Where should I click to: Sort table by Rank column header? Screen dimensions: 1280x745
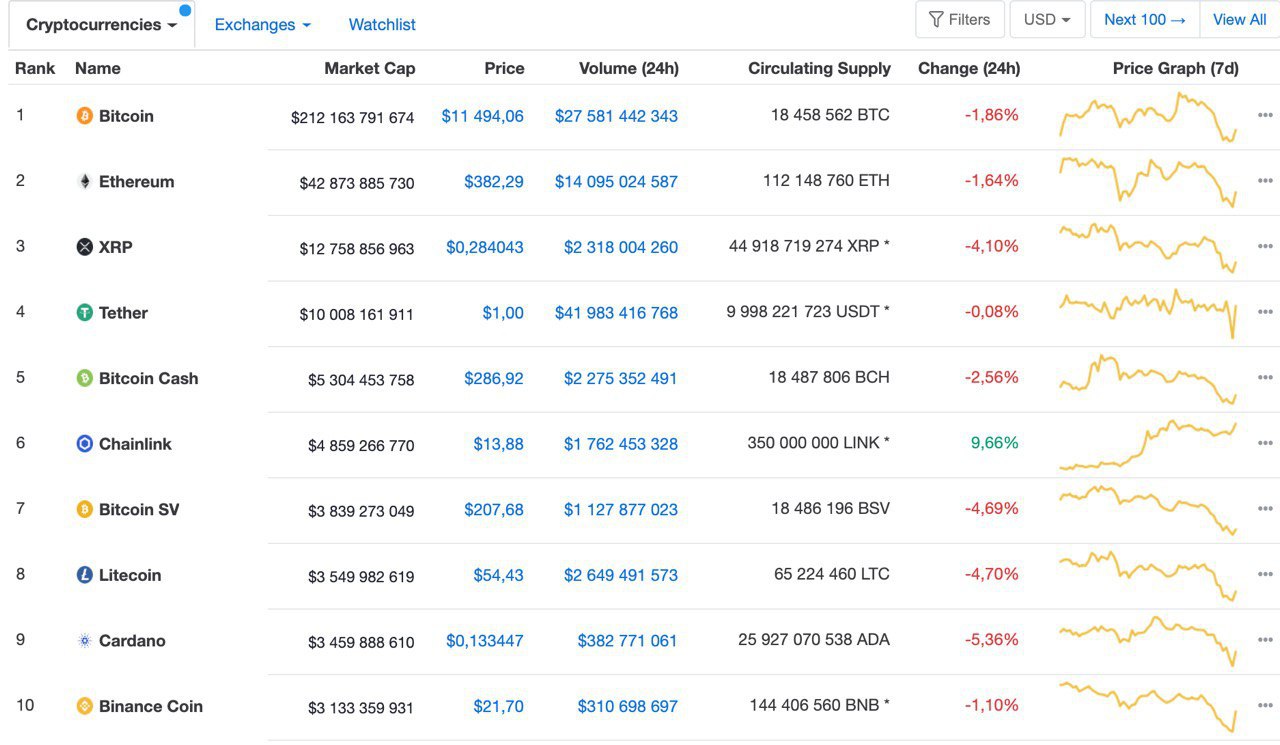35,68
